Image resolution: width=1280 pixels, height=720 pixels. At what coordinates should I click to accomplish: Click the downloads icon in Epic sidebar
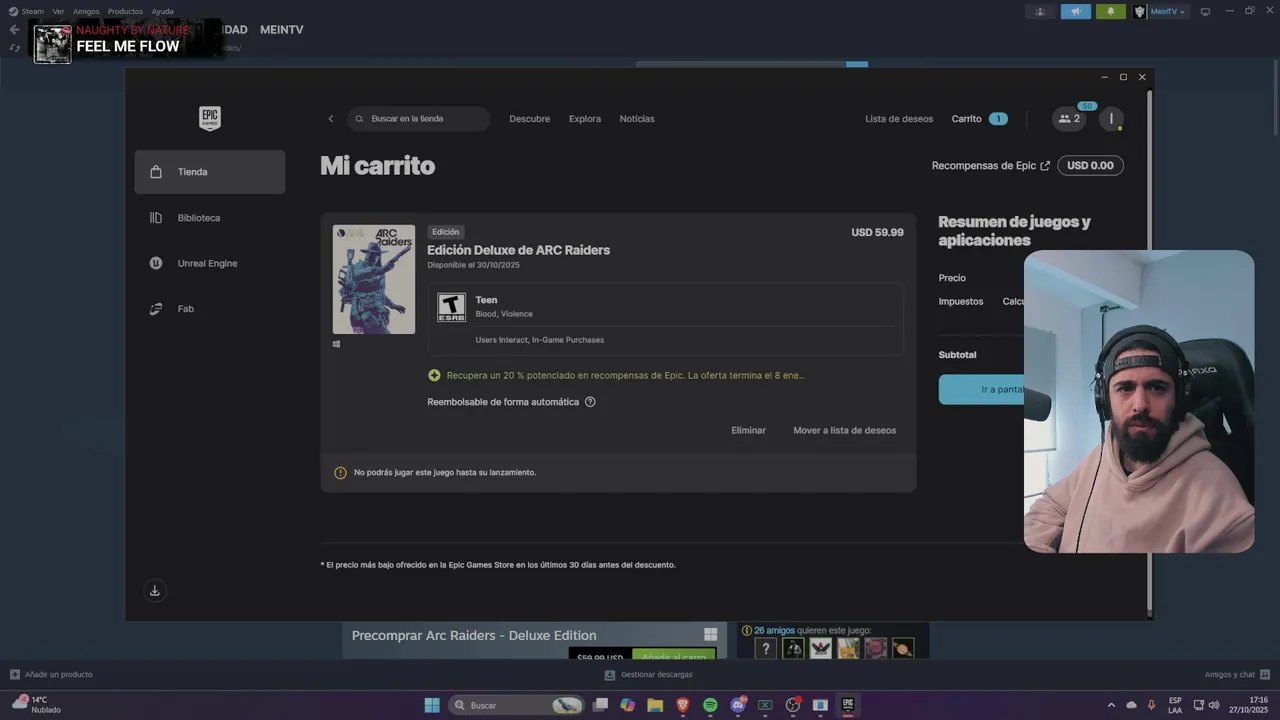(x=155, y=591)
